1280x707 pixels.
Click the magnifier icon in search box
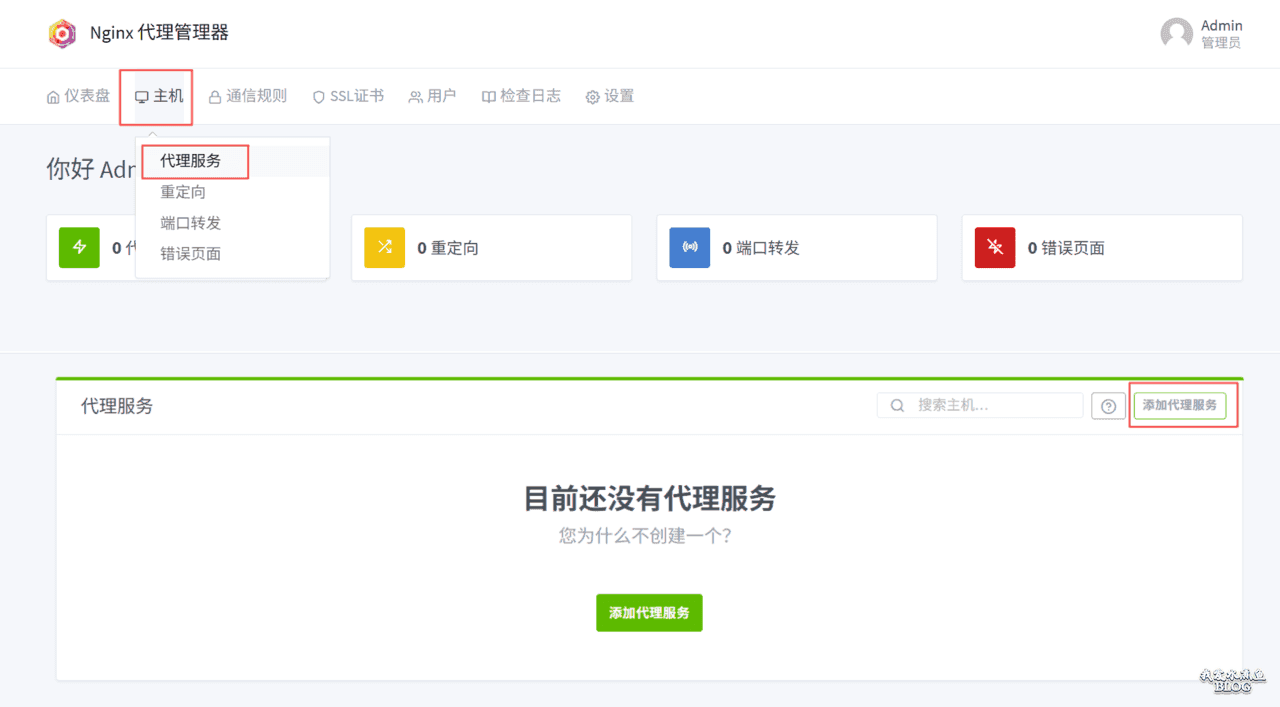897,406
